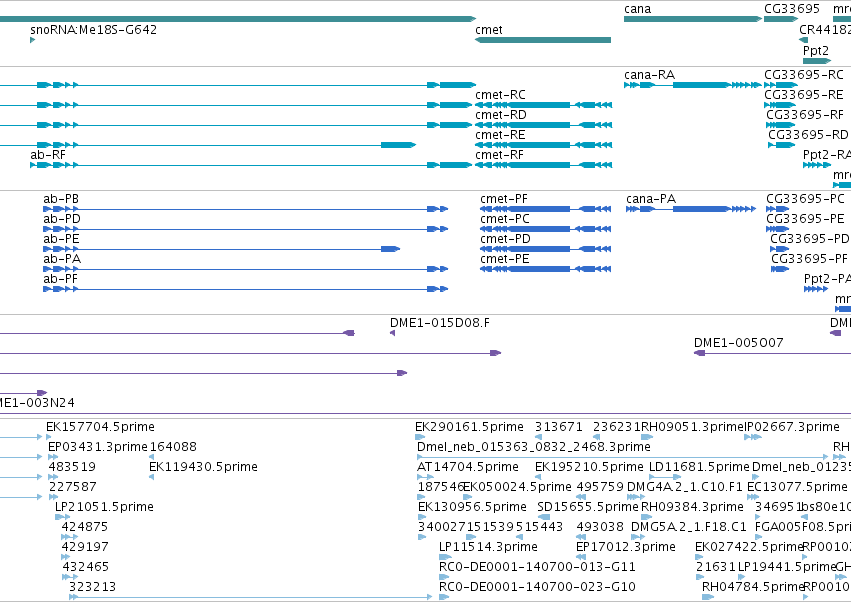The height and width of the screenshot is (602, 851).
Task: Click the DME1-015D08.F feature label
Action: click(x=440, y=323)
